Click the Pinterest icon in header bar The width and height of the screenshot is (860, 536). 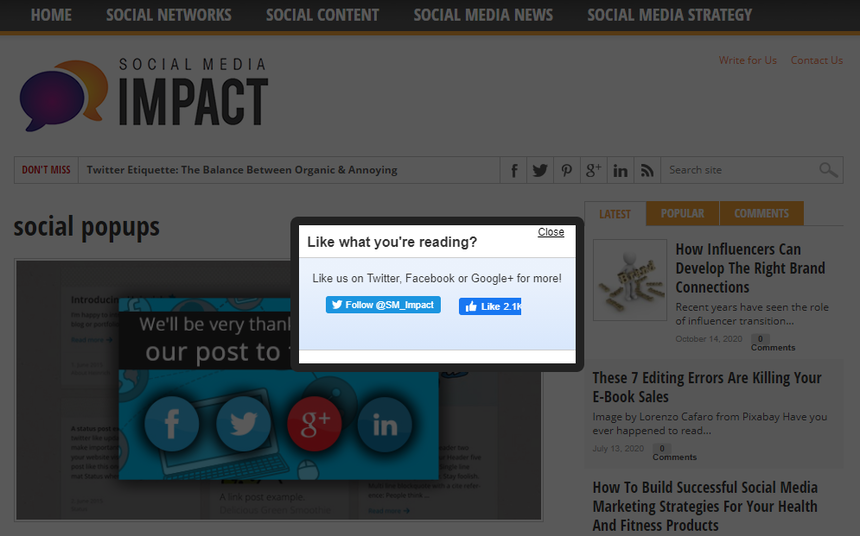pyautogui.click(x=567, y=170)
